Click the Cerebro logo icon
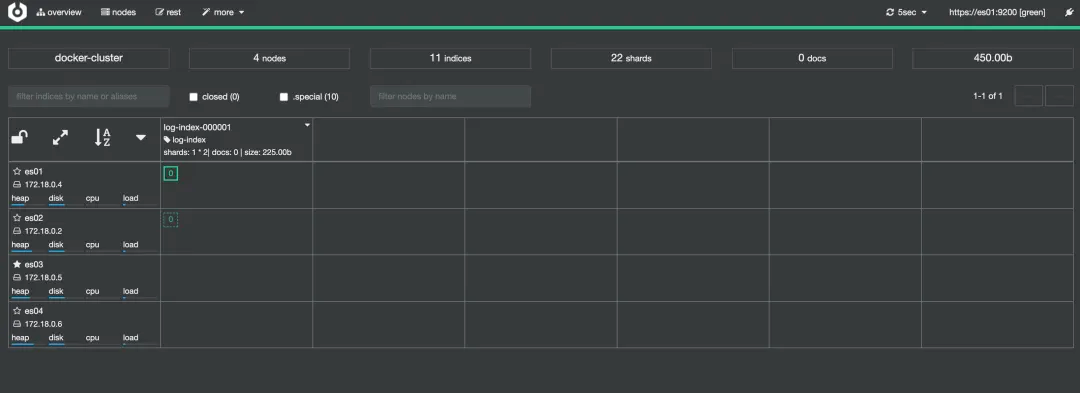Screen dimensions: 1080x393 [17, 12]
